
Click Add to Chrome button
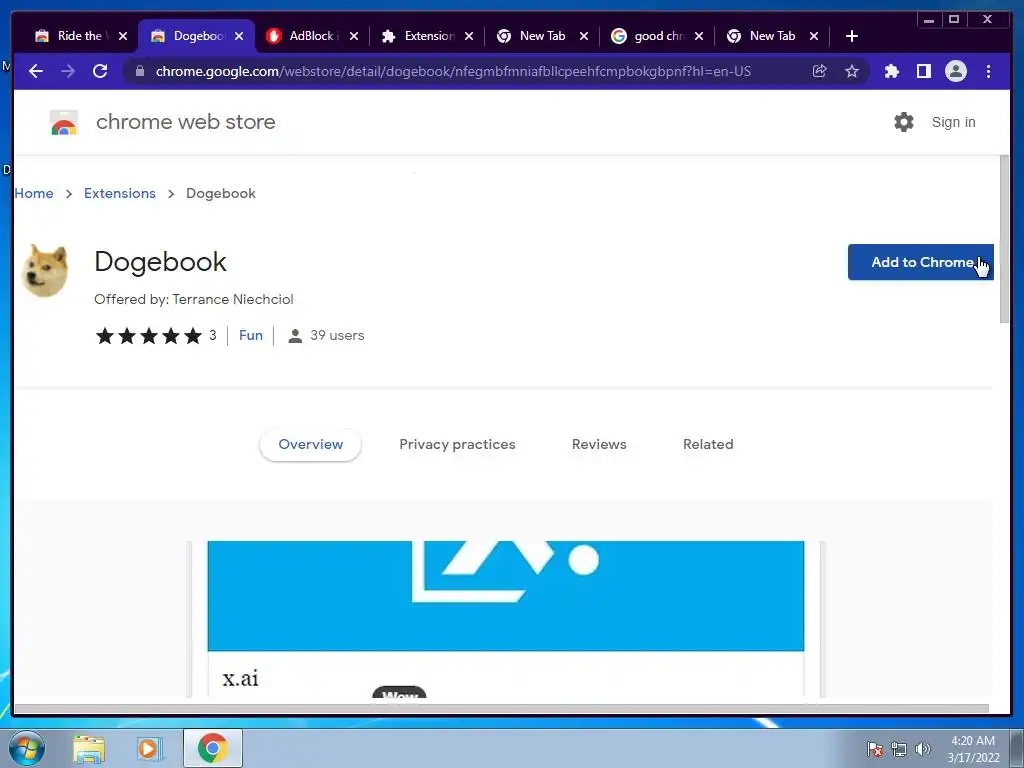click(920, 263)
